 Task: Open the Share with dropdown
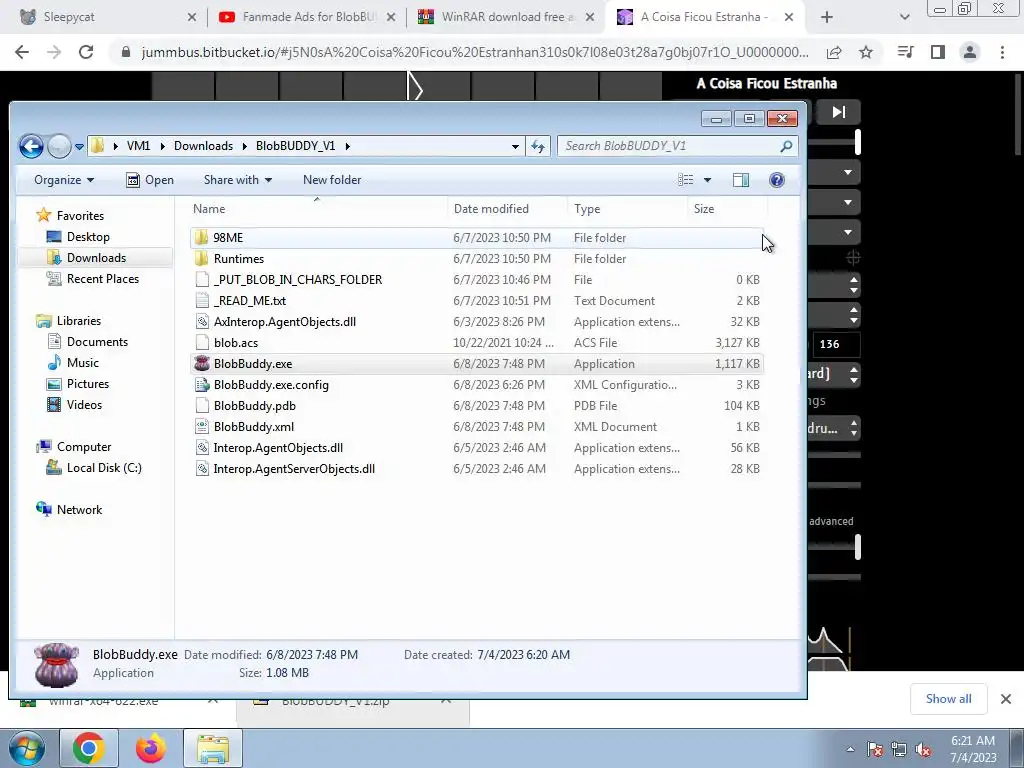click(x=238, y=180)
